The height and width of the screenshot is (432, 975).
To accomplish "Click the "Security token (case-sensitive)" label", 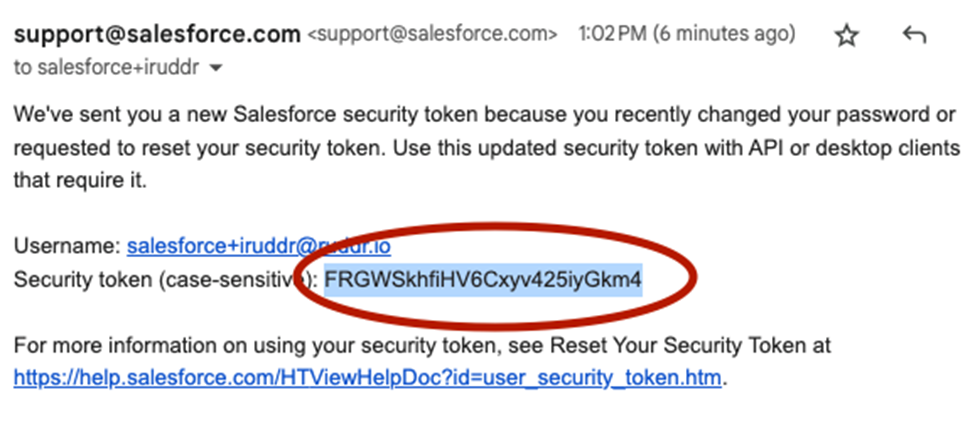I will tap(163, 280).
